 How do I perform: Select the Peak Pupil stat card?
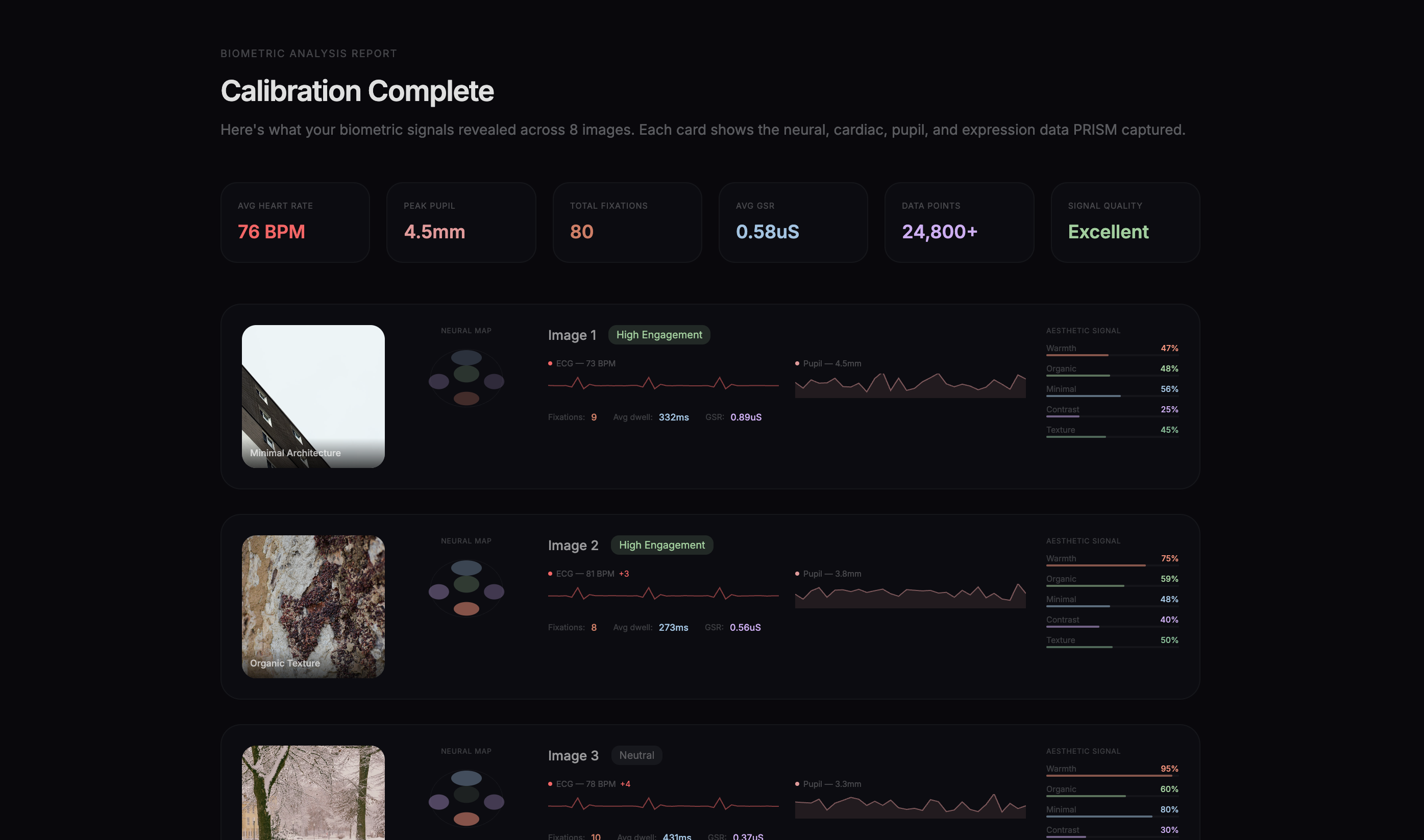tap(461, 222)
